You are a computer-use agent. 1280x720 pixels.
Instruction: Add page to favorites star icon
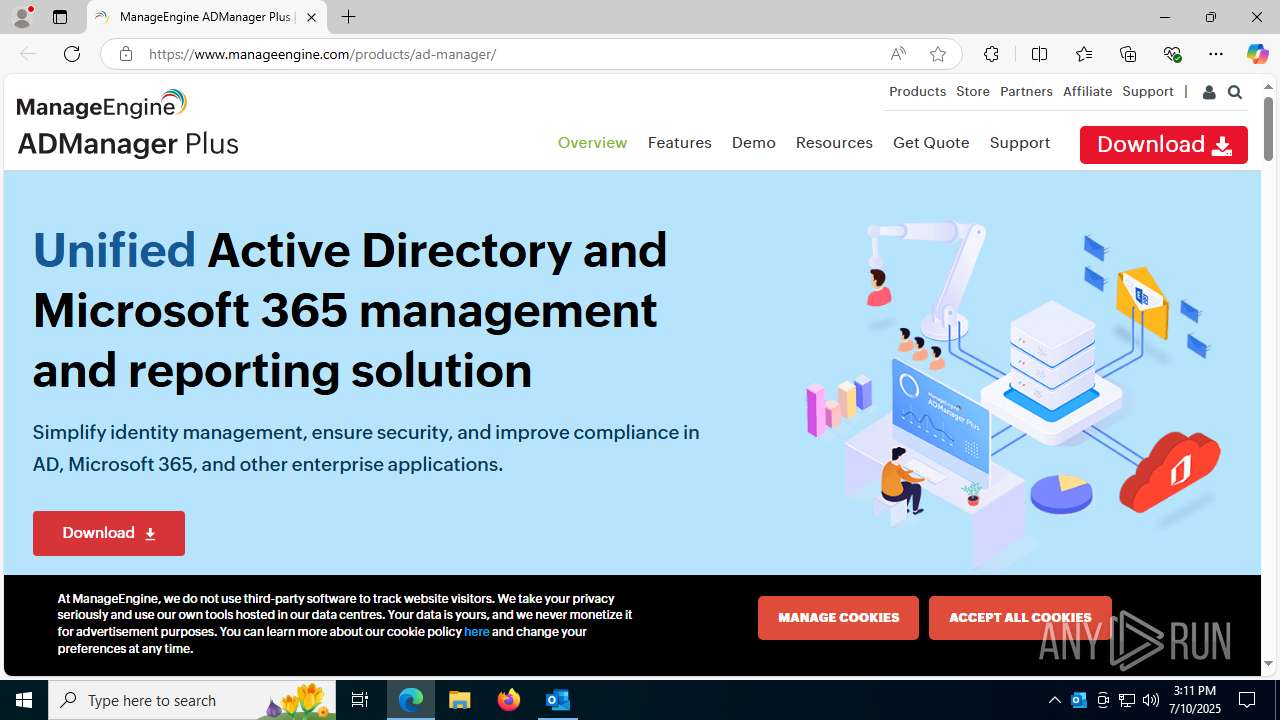point(938,54)
